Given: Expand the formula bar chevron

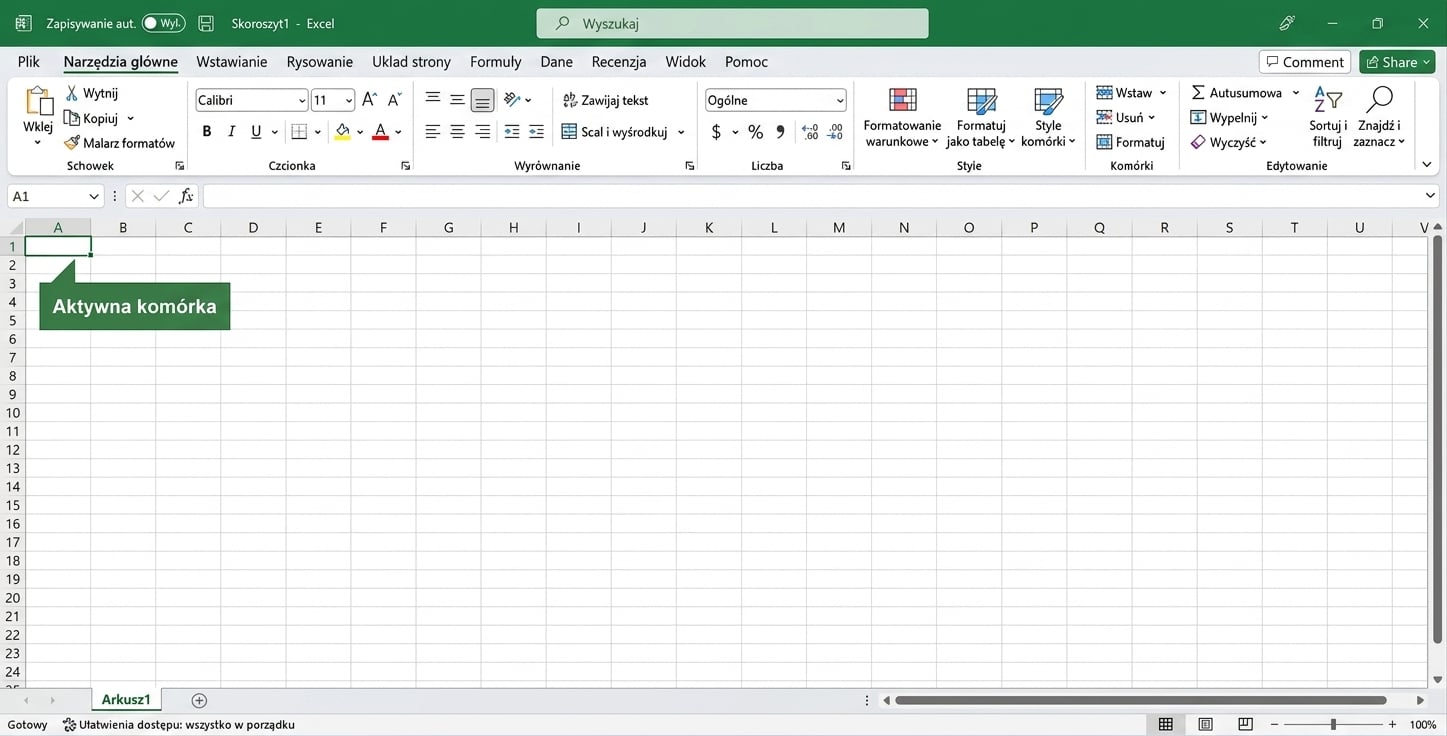Looking at the screenshot, I should pyautogui.click(x=1430, y=196).
